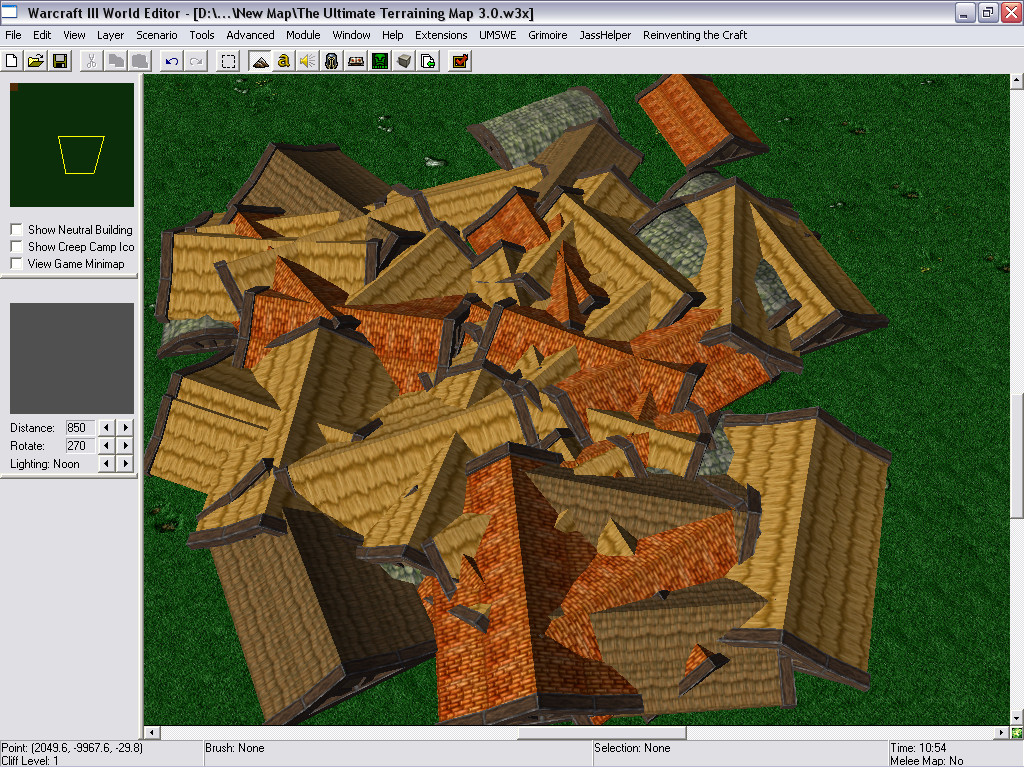Tick the View Game Minimap checkbox
Screen dimensions: 1024x768
click(x=16, y=263)
